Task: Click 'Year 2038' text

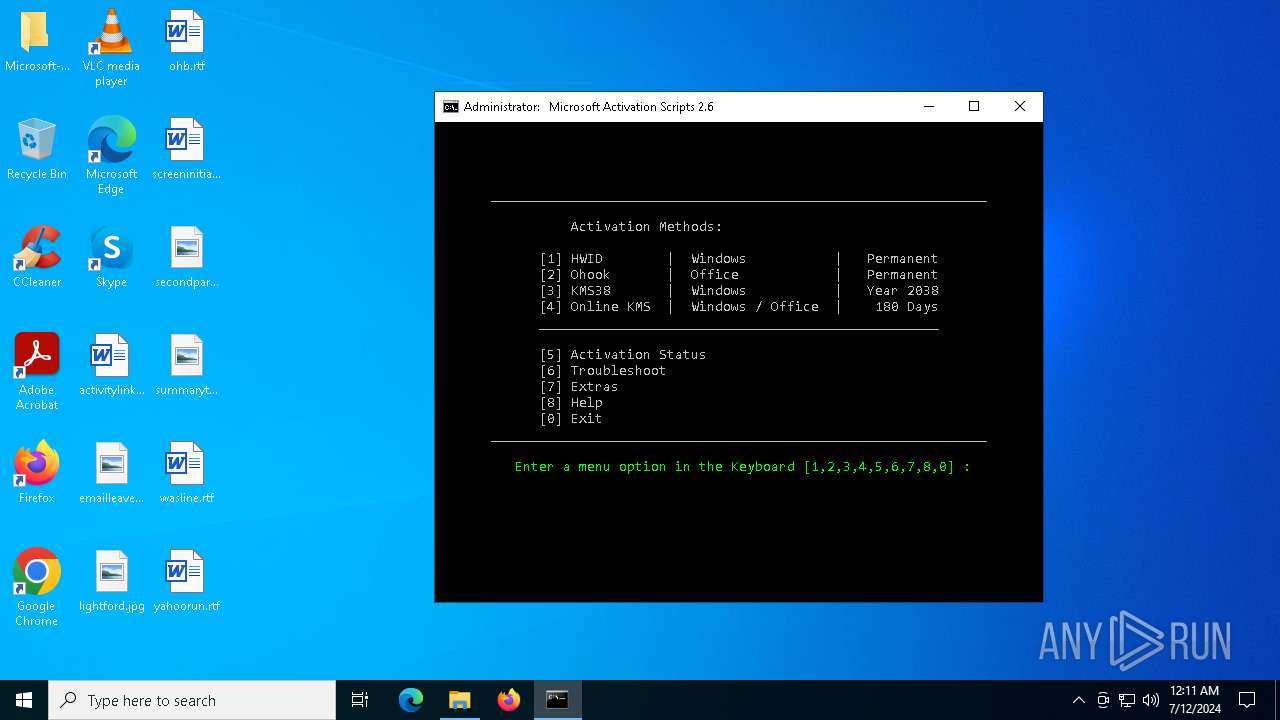Action: [902, 291]
